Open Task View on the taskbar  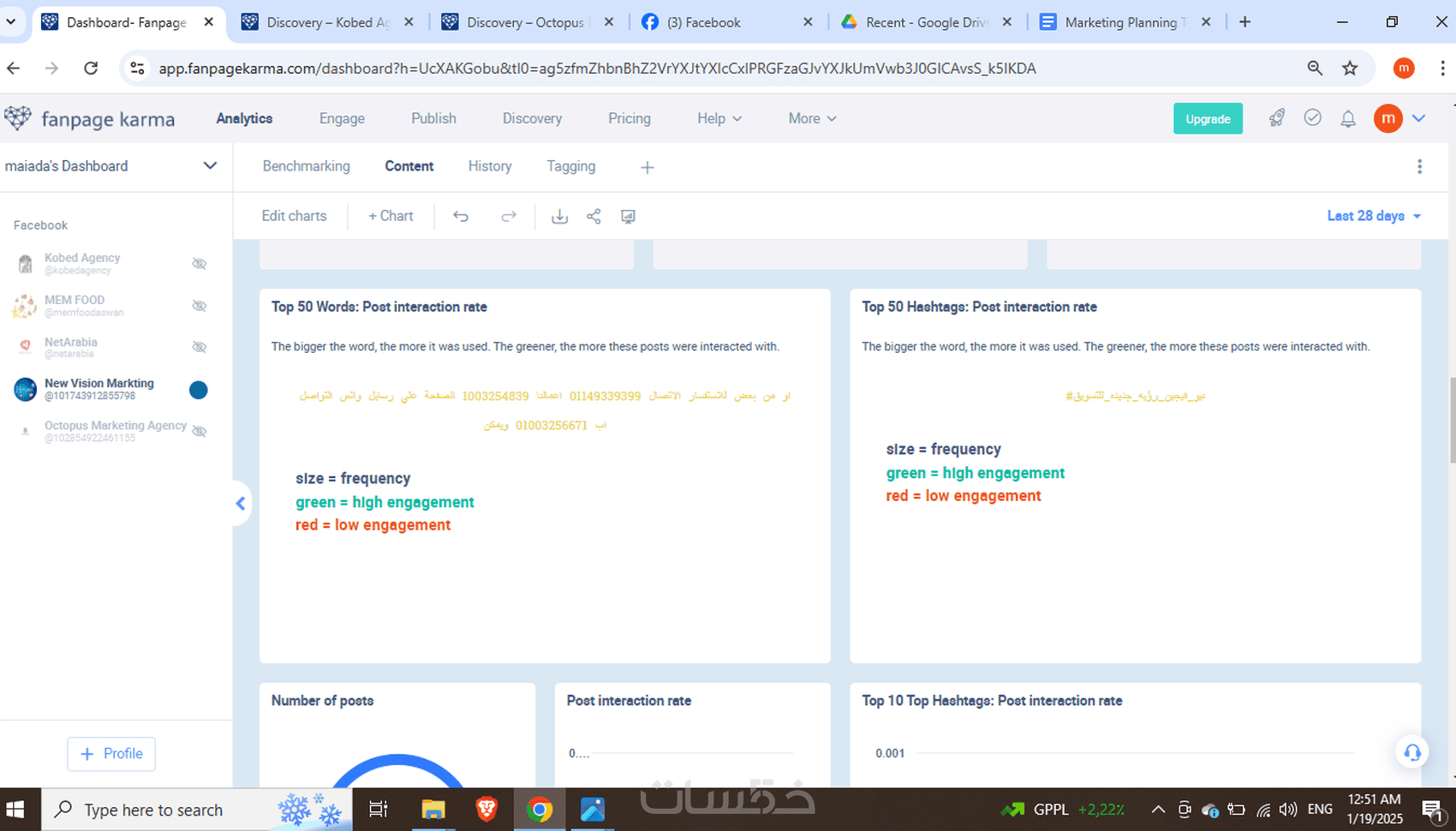(378, 810)
